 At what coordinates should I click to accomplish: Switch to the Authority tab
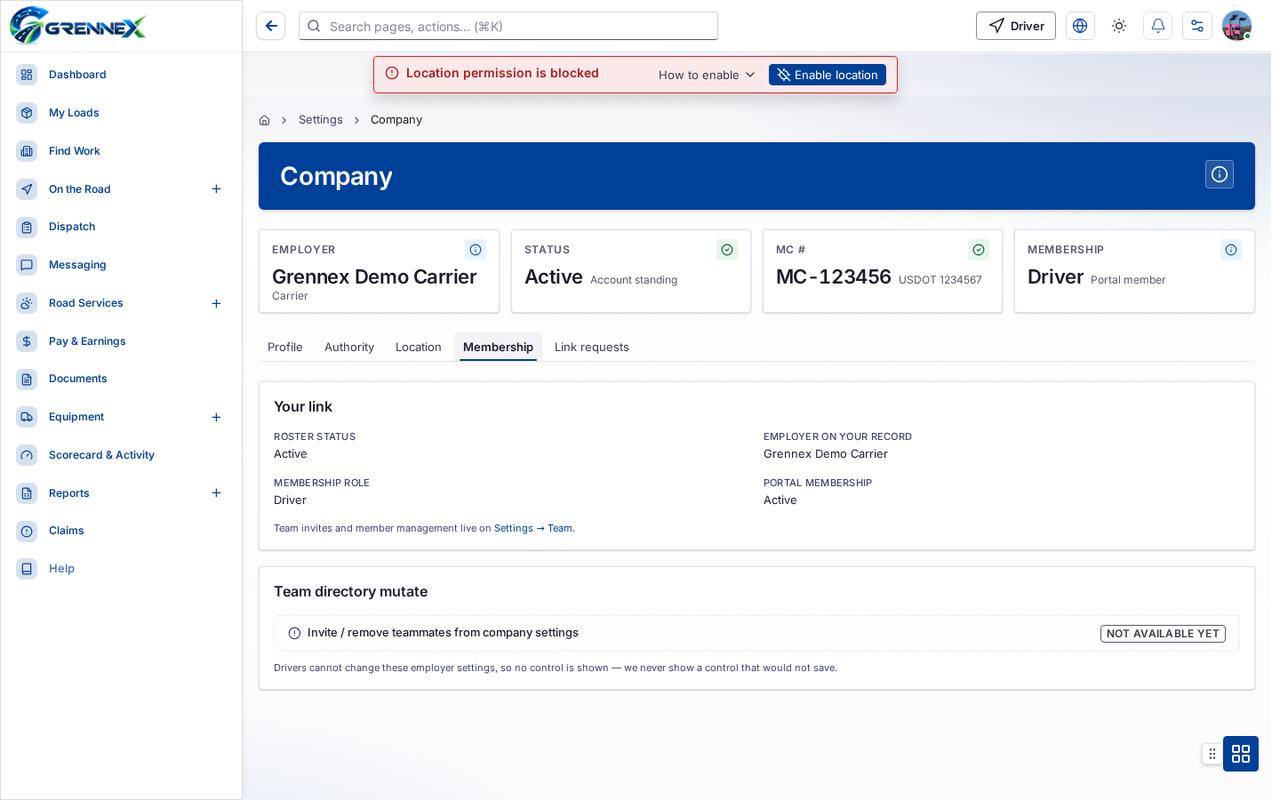tap(349, 347)
